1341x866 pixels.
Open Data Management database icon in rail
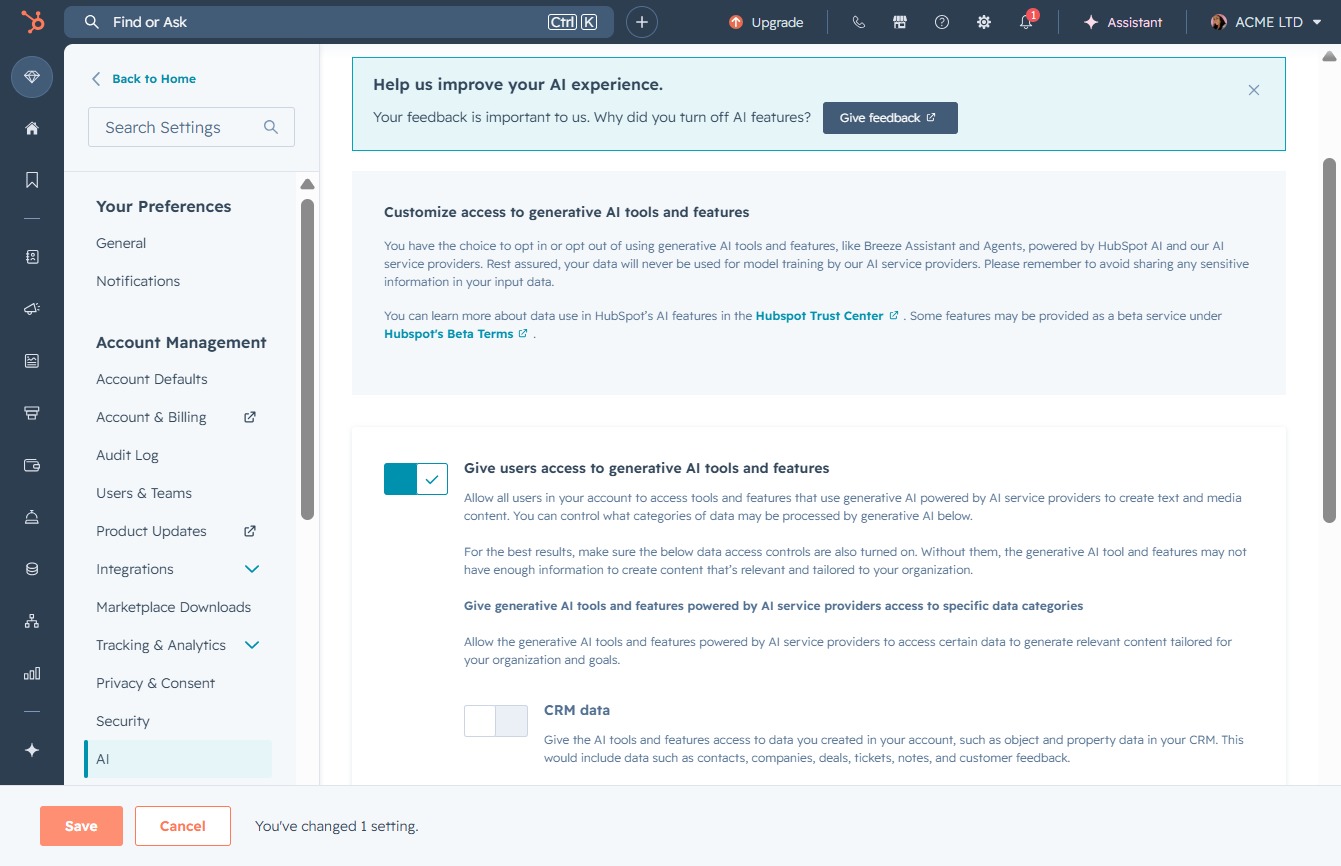[32, 569]
